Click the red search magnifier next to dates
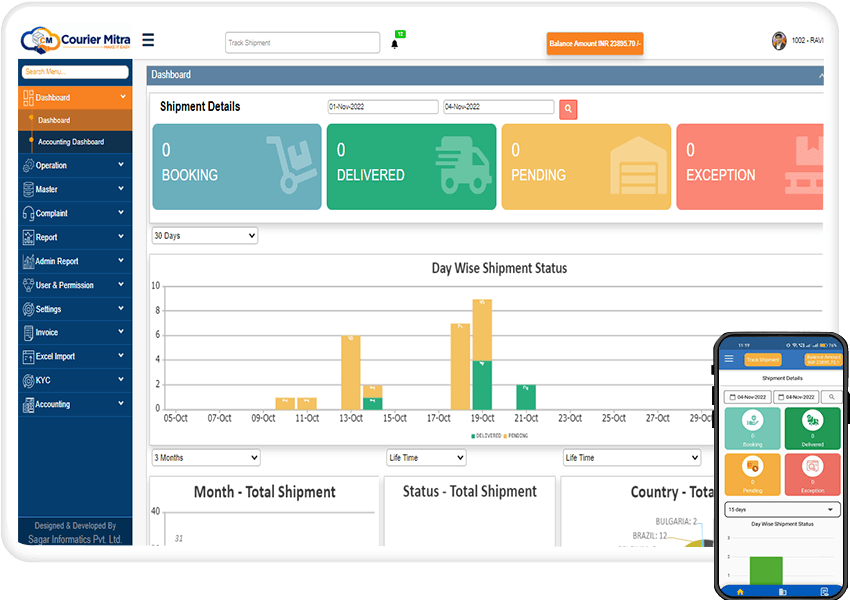Screen dimensions: 850x600 click(569, 108)
